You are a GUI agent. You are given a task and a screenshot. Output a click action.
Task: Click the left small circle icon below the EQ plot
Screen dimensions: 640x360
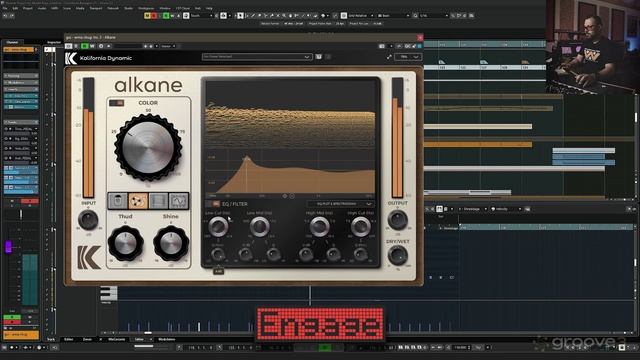[x=285, y=196]
